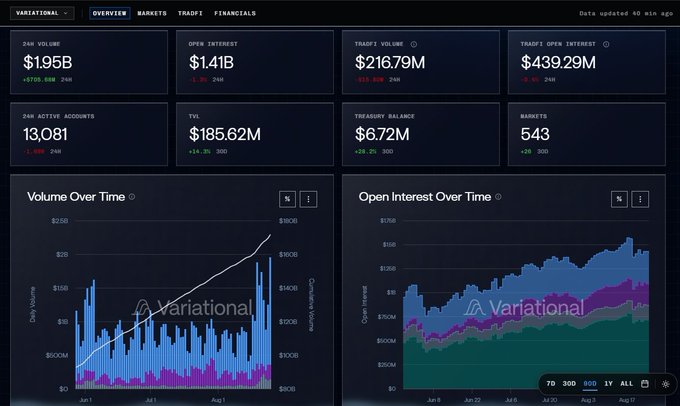Click the TradFi Volume info icon

pos(414,44)
